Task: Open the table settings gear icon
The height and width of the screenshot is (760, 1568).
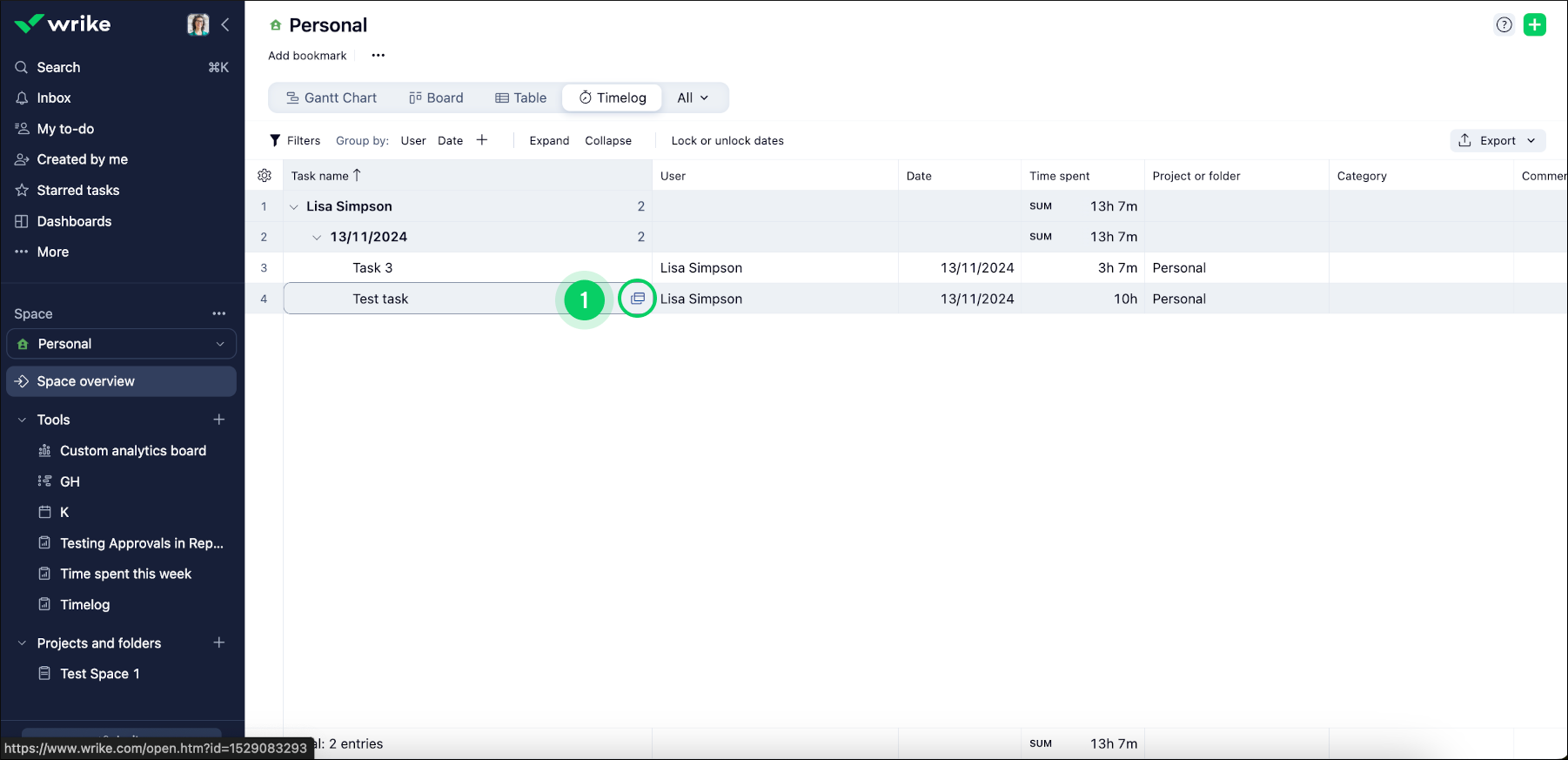Action: pos(265,176)
